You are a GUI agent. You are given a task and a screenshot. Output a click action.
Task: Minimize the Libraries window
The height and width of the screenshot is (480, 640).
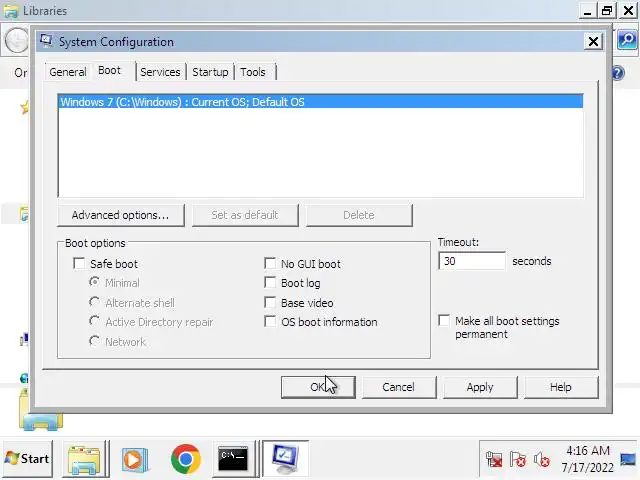588,10
